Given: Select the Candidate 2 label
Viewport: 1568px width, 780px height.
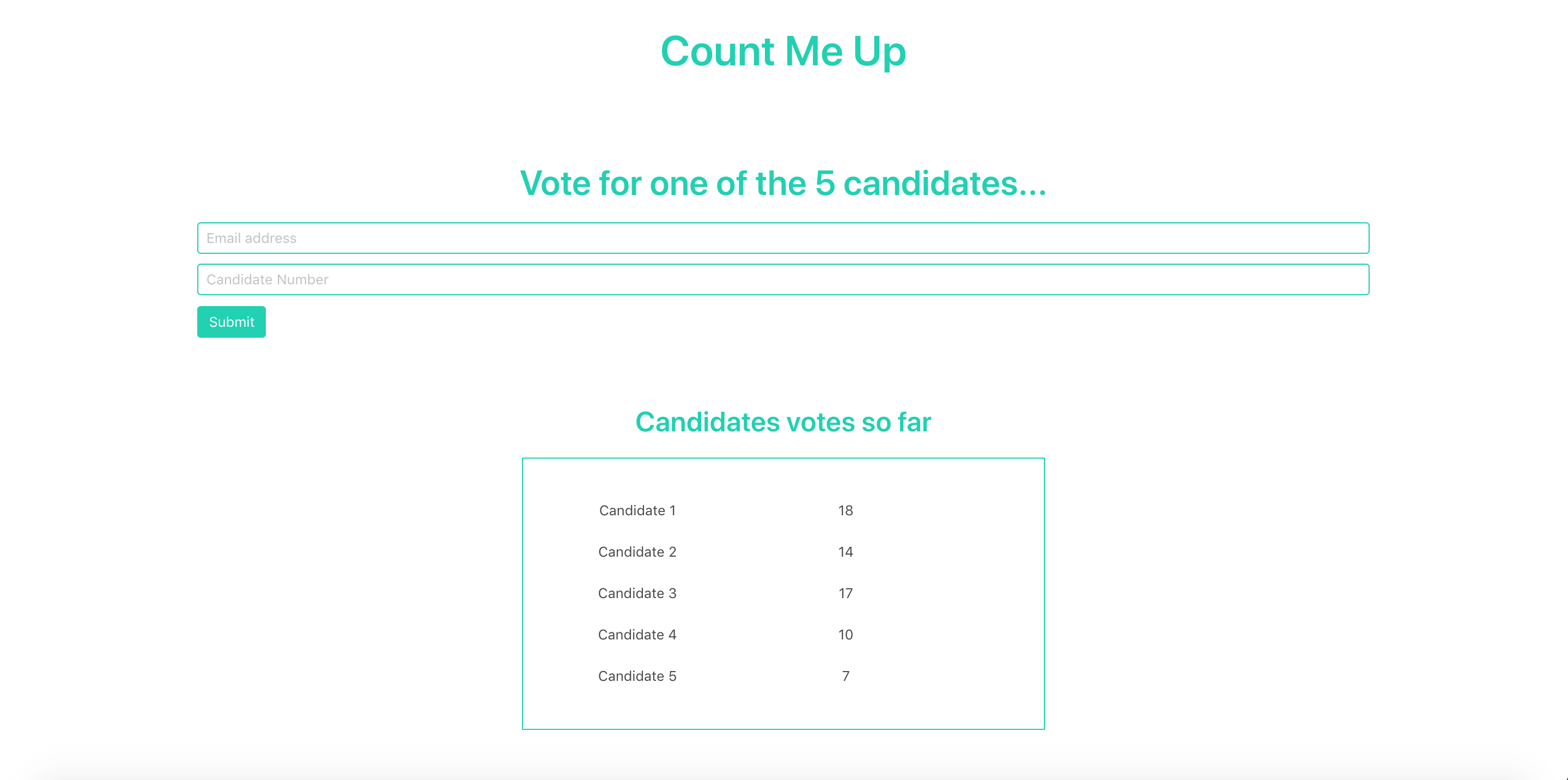Looking at the screenshot, I should pos(637,552).
